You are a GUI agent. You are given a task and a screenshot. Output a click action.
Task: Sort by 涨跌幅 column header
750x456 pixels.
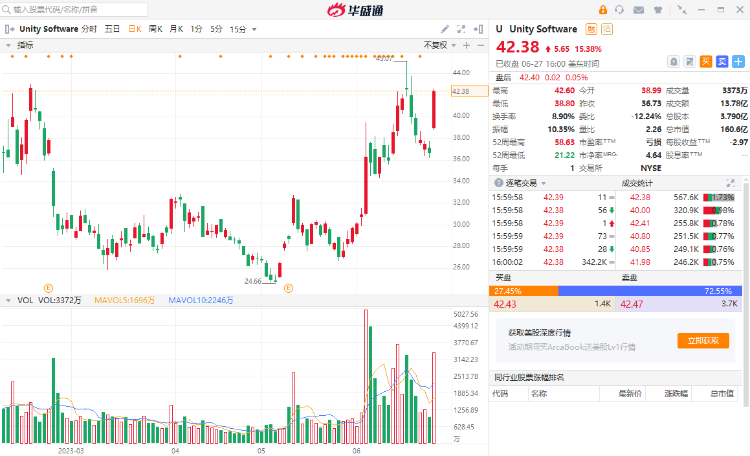[676, 393]
